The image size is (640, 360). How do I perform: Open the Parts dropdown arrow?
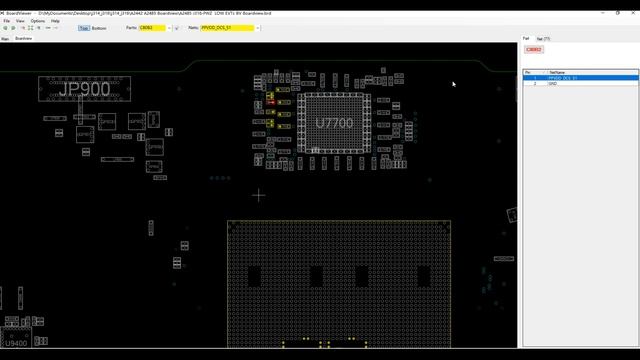pyautogui.click(x=169, y=28)
